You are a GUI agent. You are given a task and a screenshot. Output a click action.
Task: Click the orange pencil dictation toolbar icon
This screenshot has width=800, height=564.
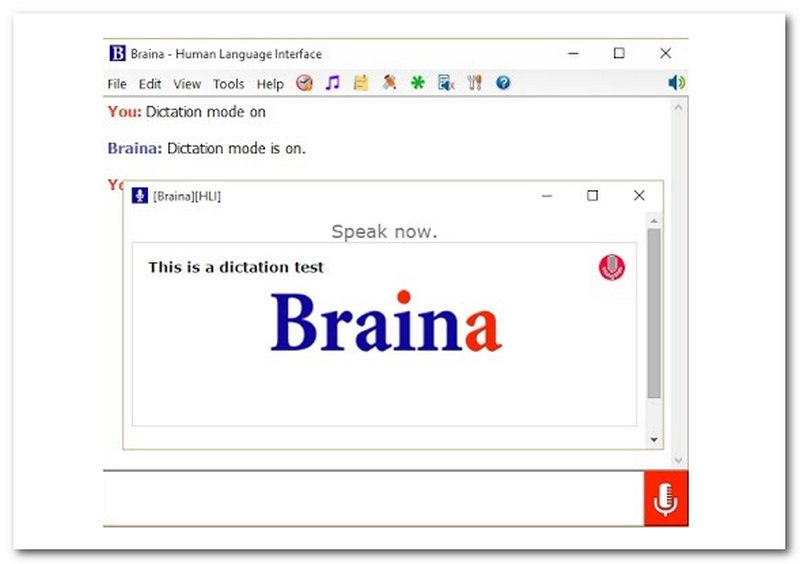pos(389,82)
